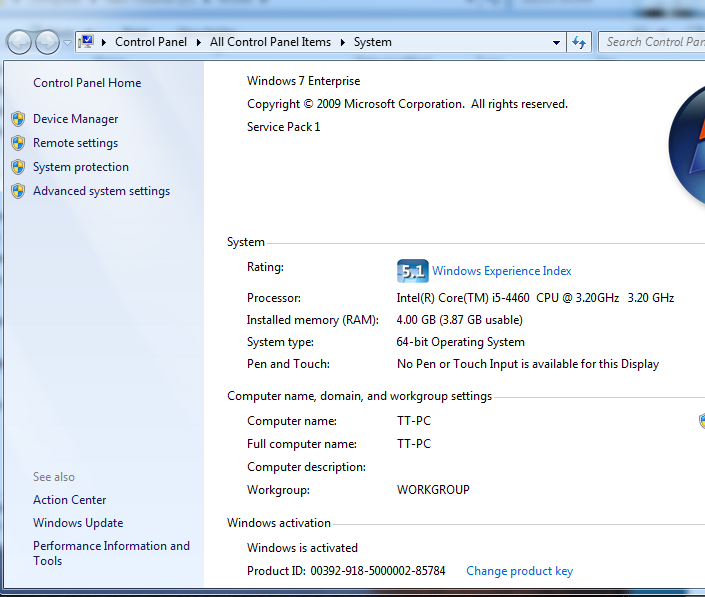Click TT-PC value beside Full computer name
705x597 pixels.
(x=414, y=444)
